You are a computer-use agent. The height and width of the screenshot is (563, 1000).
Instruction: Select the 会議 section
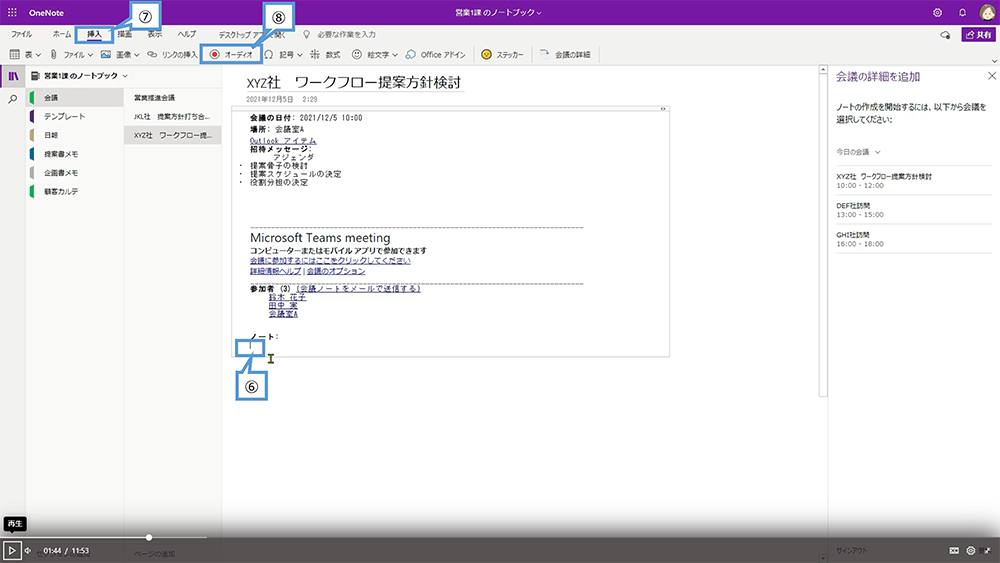coord(75,98)
